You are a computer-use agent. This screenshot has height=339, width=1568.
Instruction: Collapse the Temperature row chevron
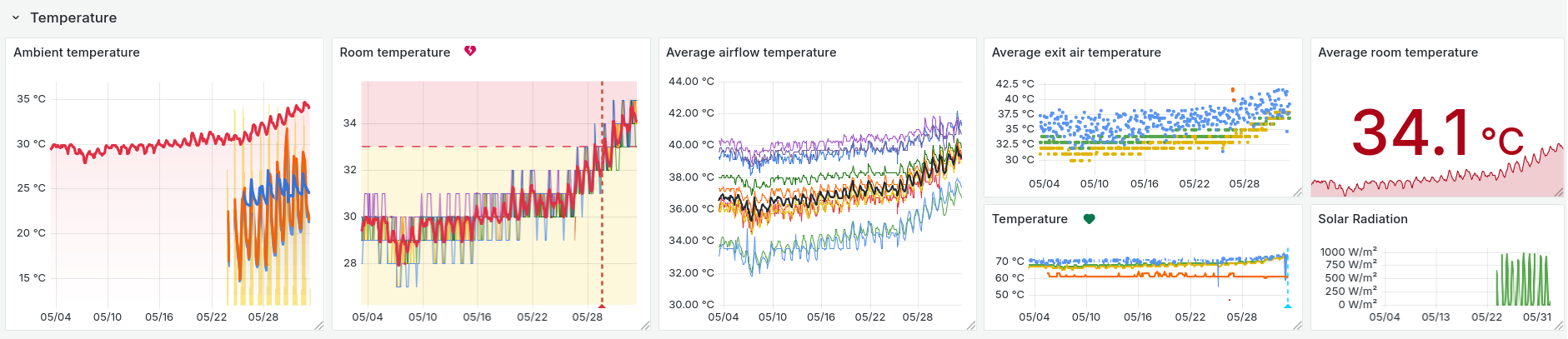click(16, 17)
